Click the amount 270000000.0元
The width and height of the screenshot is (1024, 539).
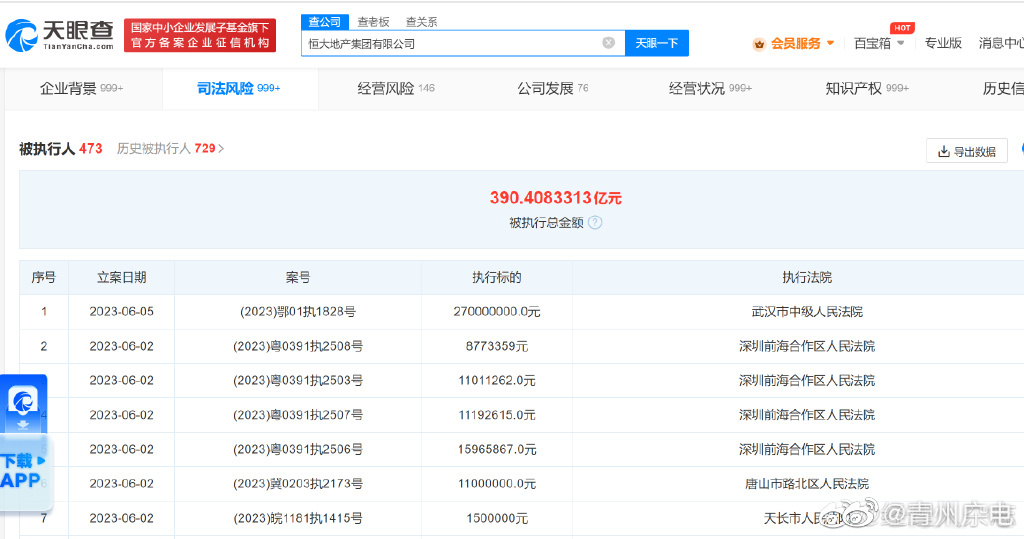point(497,312)
